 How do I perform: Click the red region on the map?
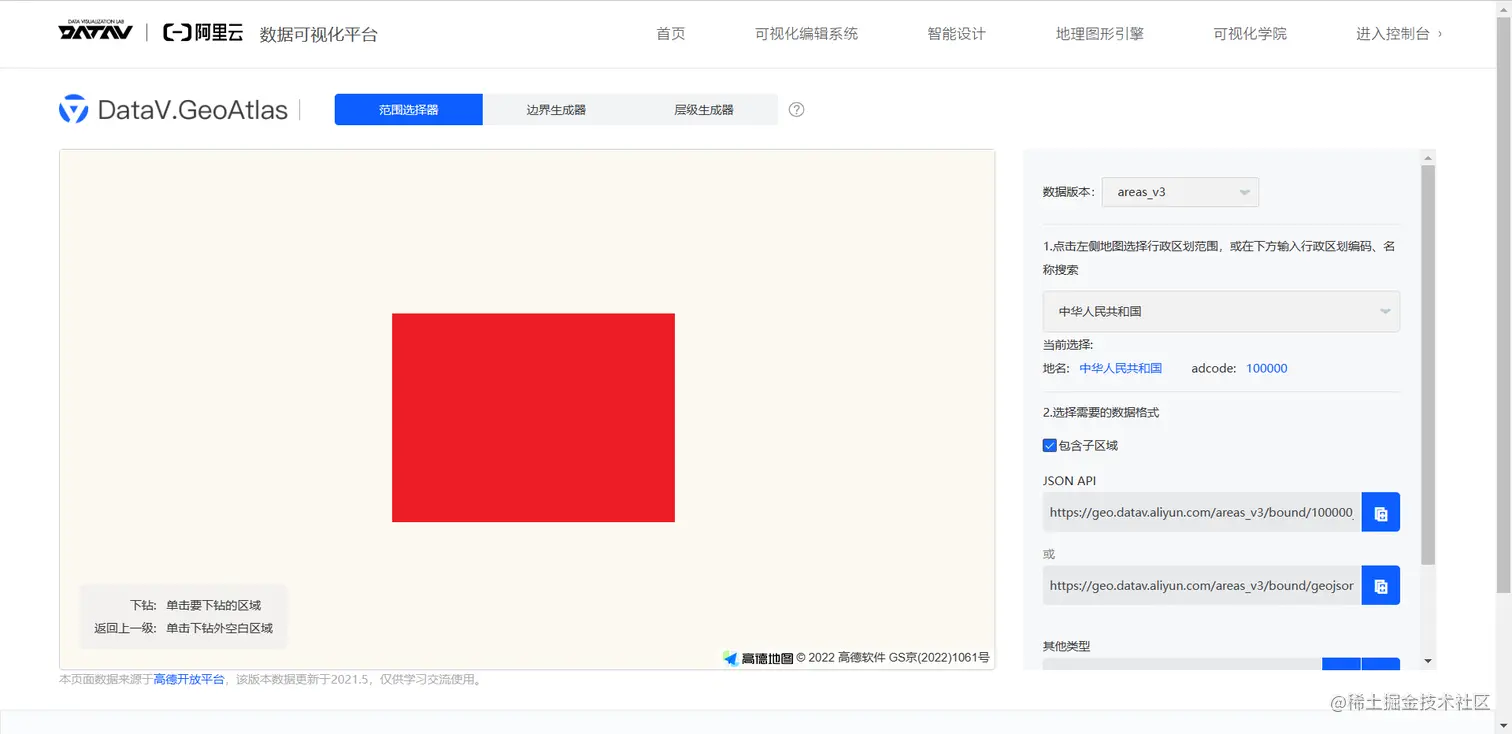click(533, 417)
